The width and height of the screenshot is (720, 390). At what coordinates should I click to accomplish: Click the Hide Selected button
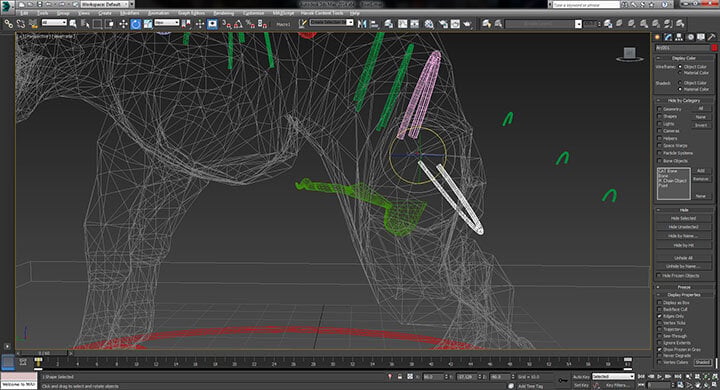click(x=683, y=219)
